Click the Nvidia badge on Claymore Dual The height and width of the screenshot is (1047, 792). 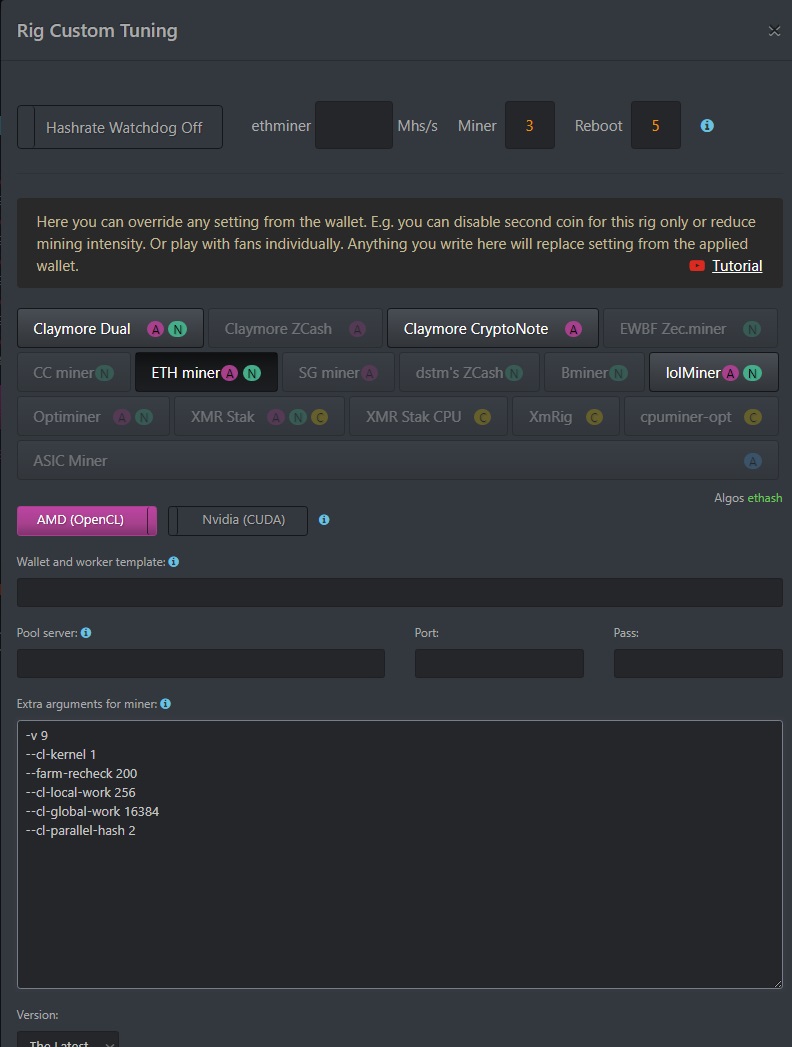click(x=178, y=329)
